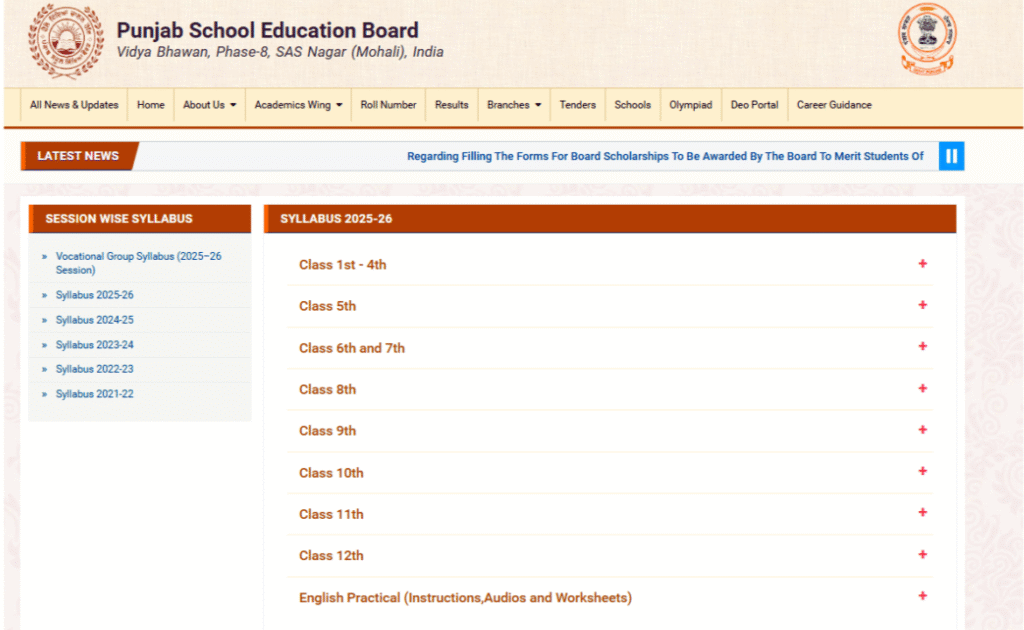Pause the latest news ticker
Screen dimensions: 1024x630
952,156
